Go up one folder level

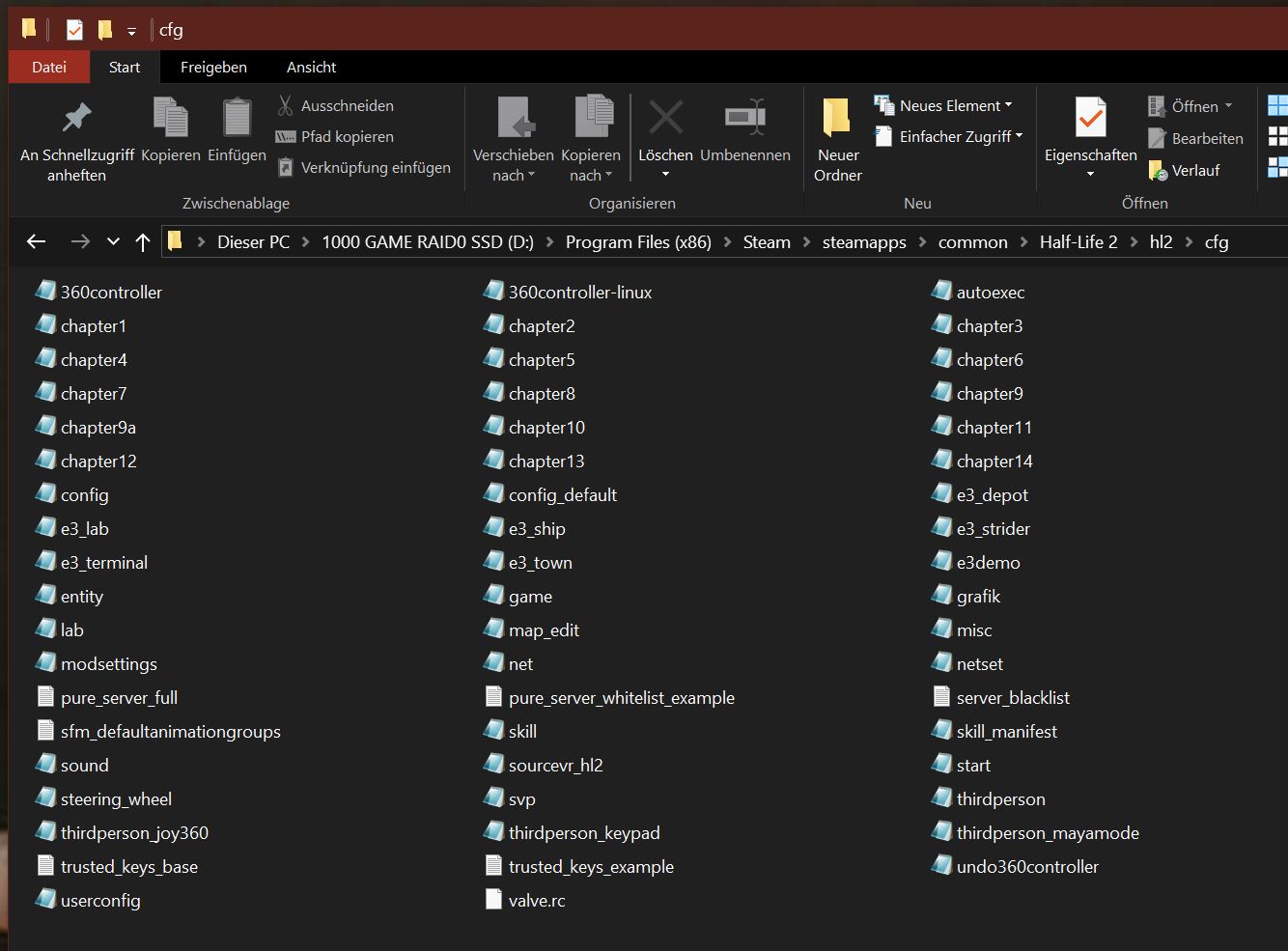click(x=143, y=241)
